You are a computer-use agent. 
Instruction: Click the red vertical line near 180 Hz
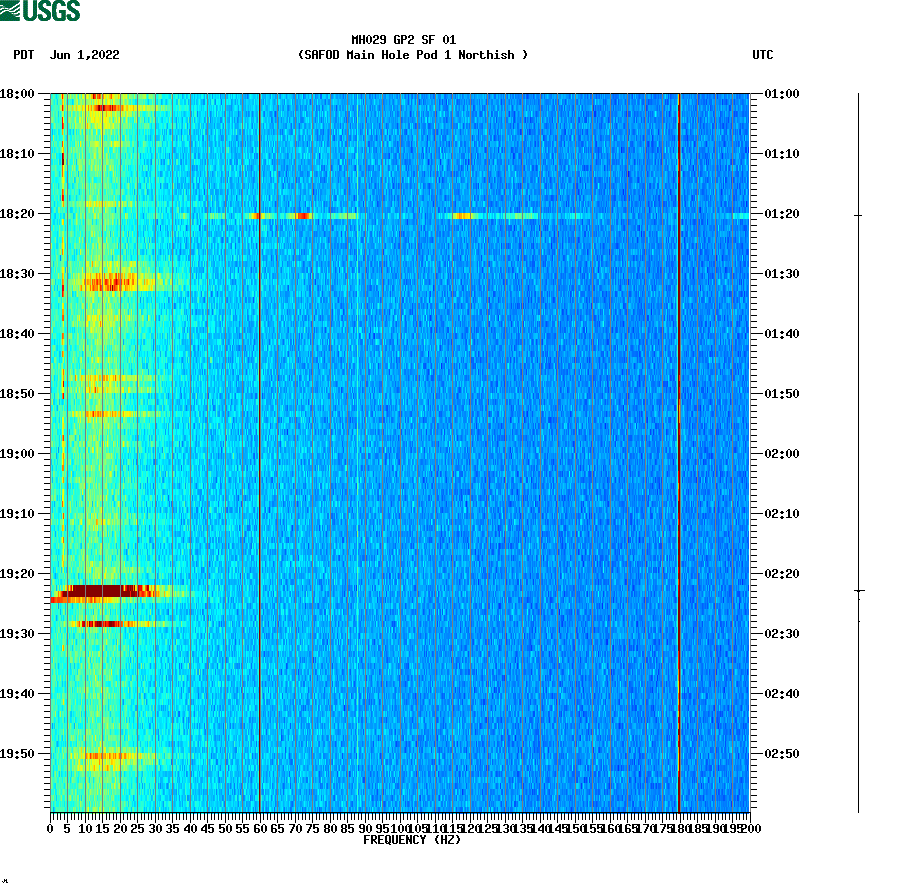tap(679, 450)
